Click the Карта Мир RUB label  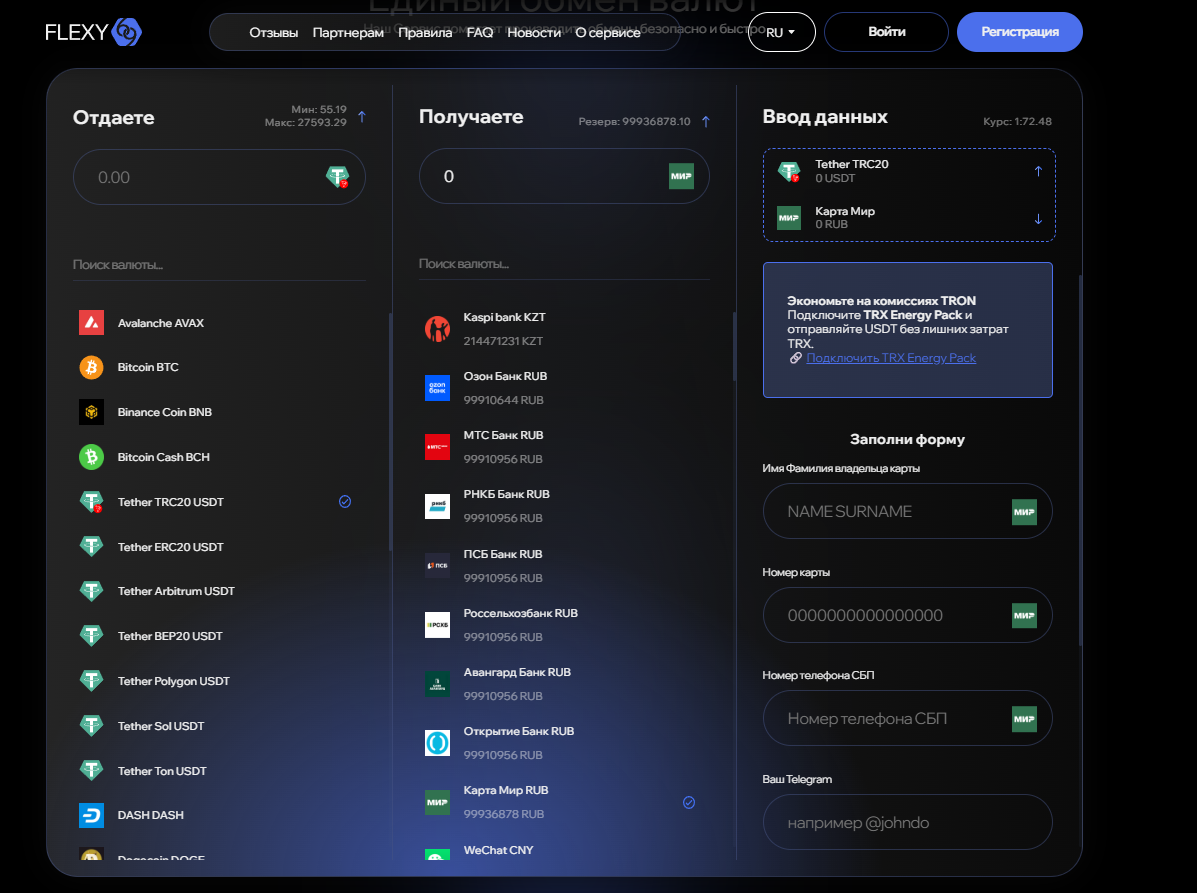pos(506,790)
